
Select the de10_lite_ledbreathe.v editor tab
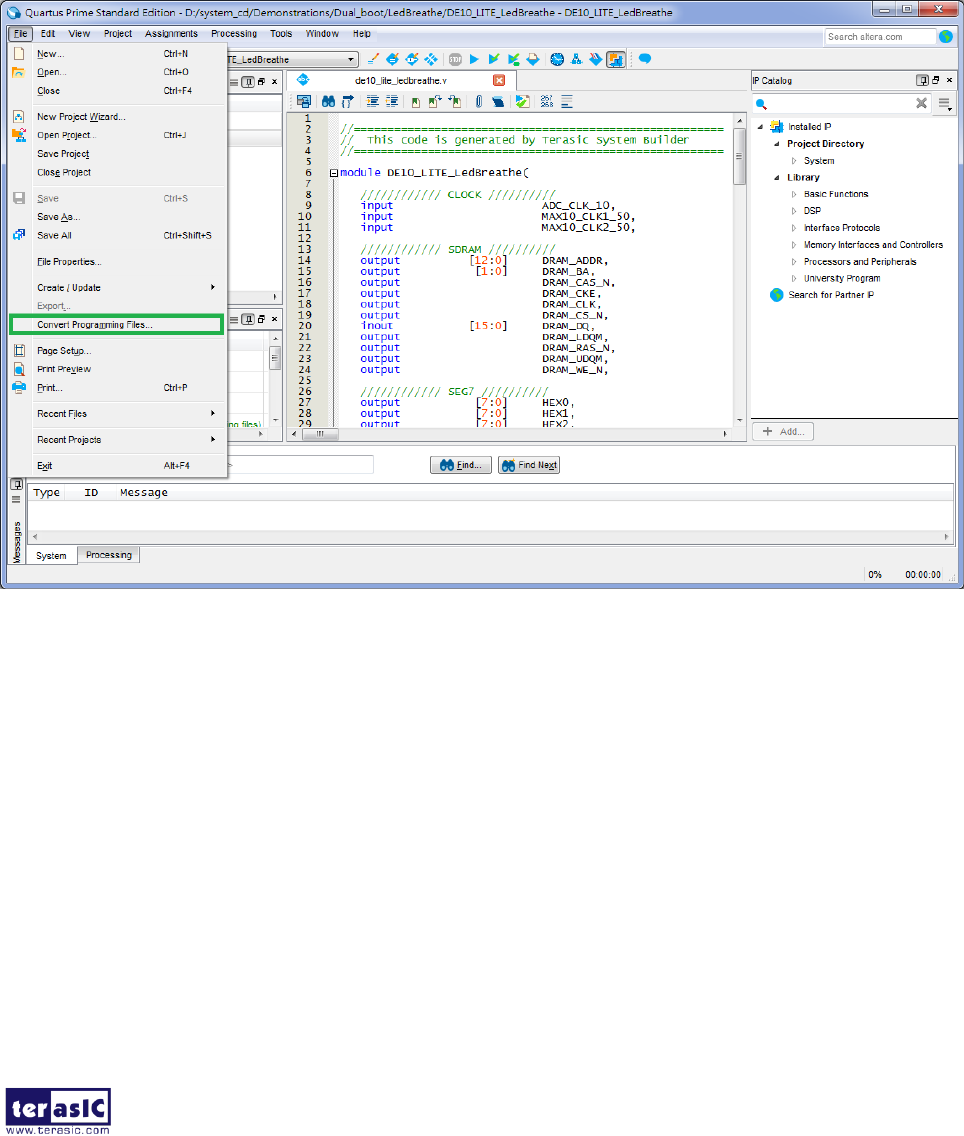coord(401,80)
